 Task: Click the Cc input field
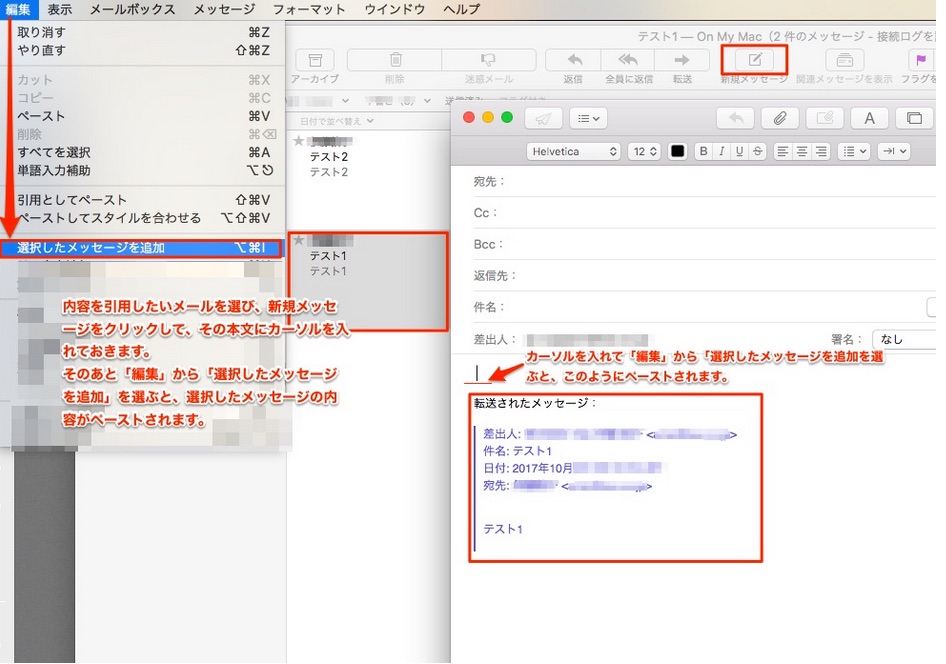pyautogui.click(x=718, y=213)
